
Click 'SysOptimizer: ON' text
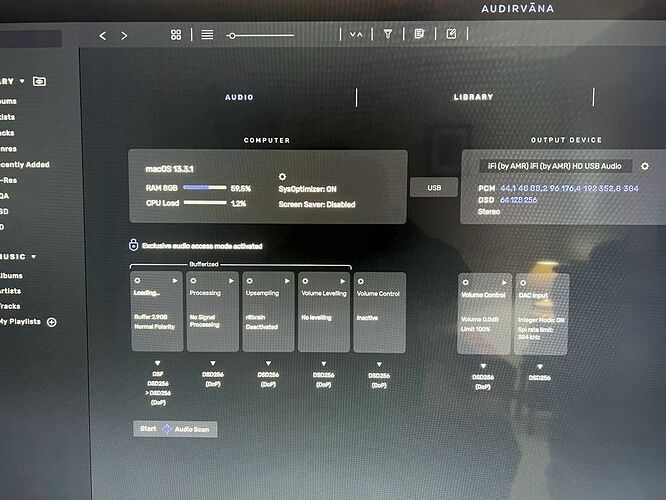coord(308,189)
